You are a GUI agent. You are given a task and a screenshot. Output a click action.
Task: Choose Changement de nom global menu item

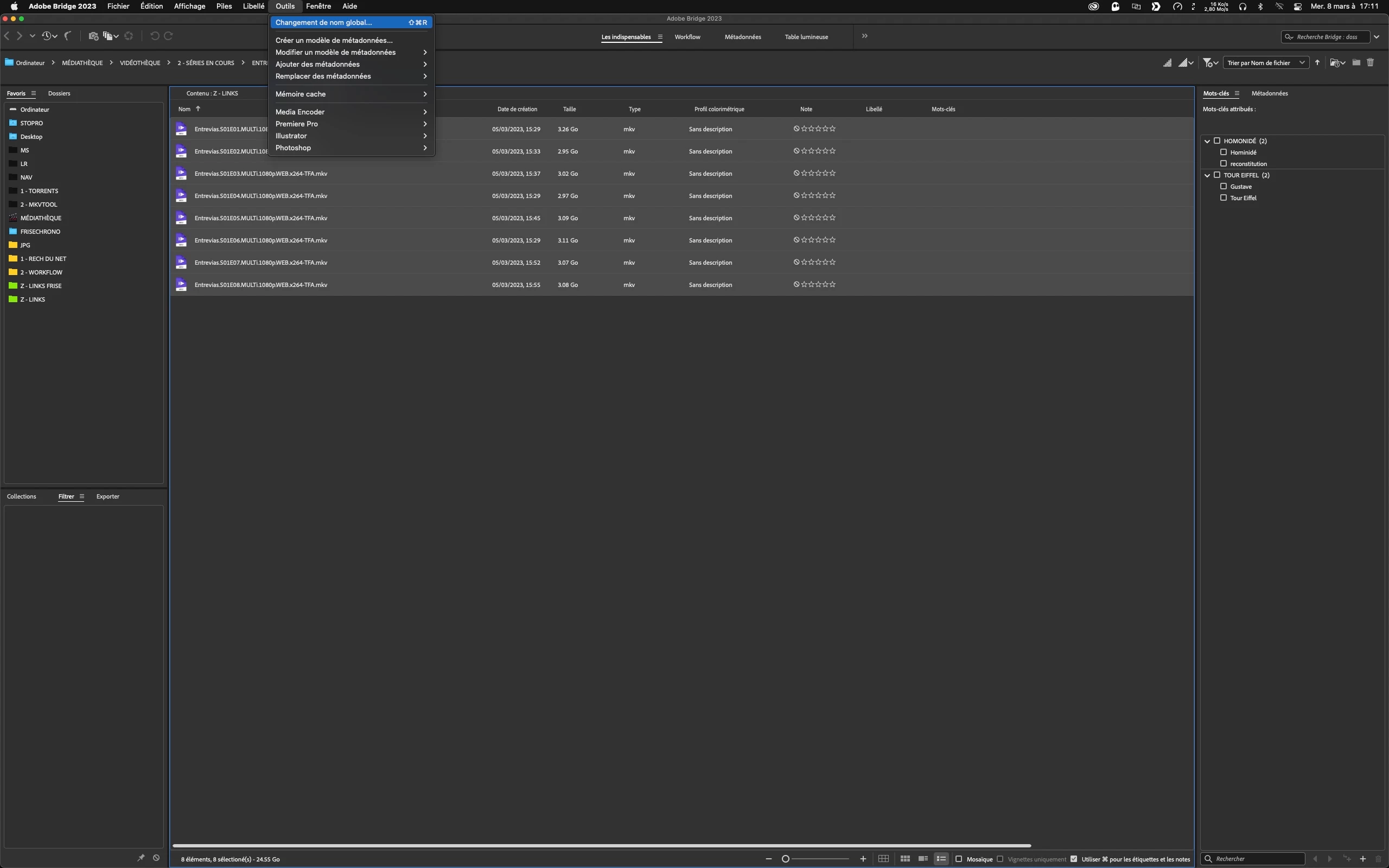click(324, 22)
